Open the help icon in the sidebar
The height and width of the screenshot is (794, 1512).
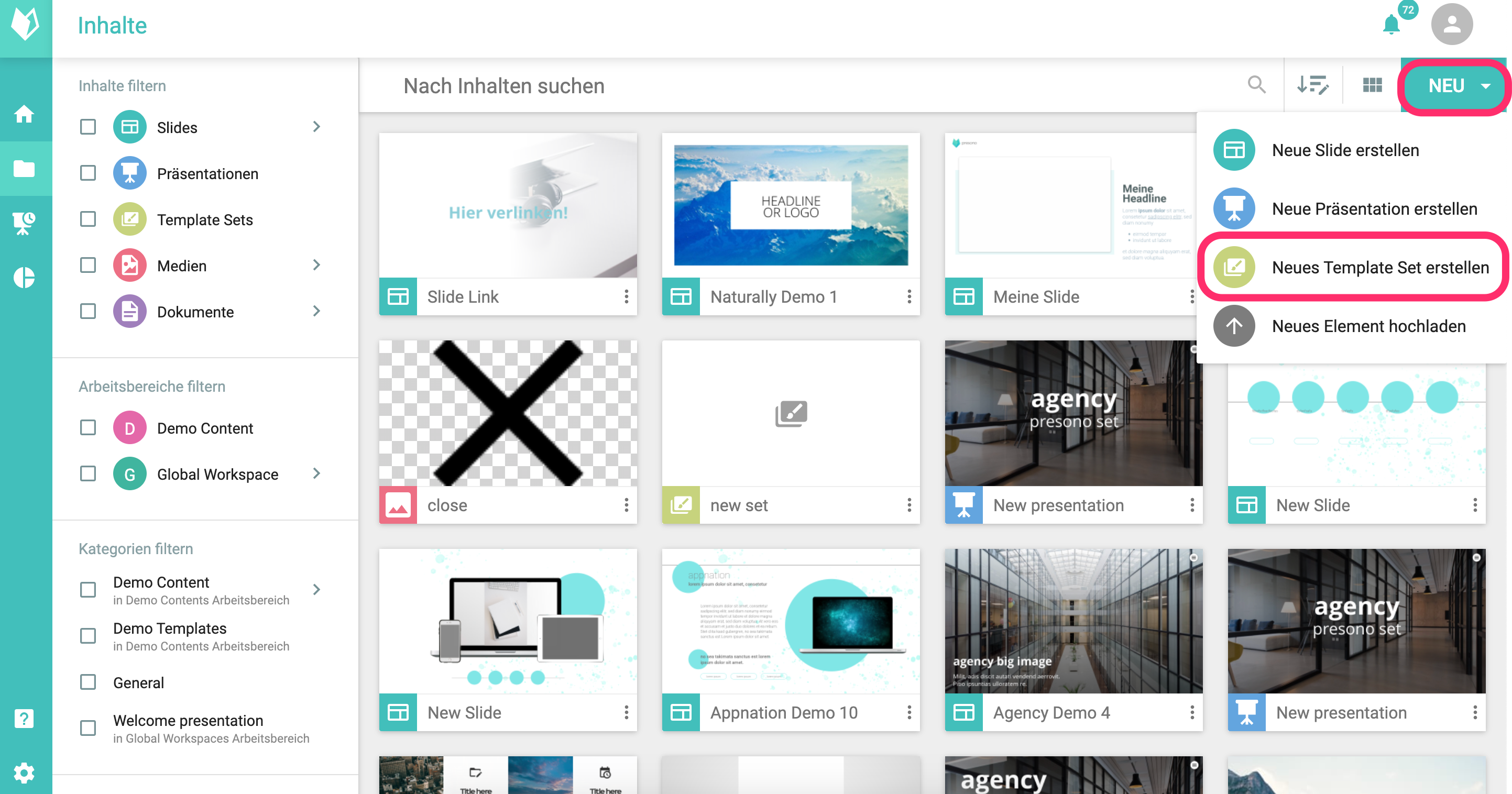pyautogui.click(x=24, y=717)
